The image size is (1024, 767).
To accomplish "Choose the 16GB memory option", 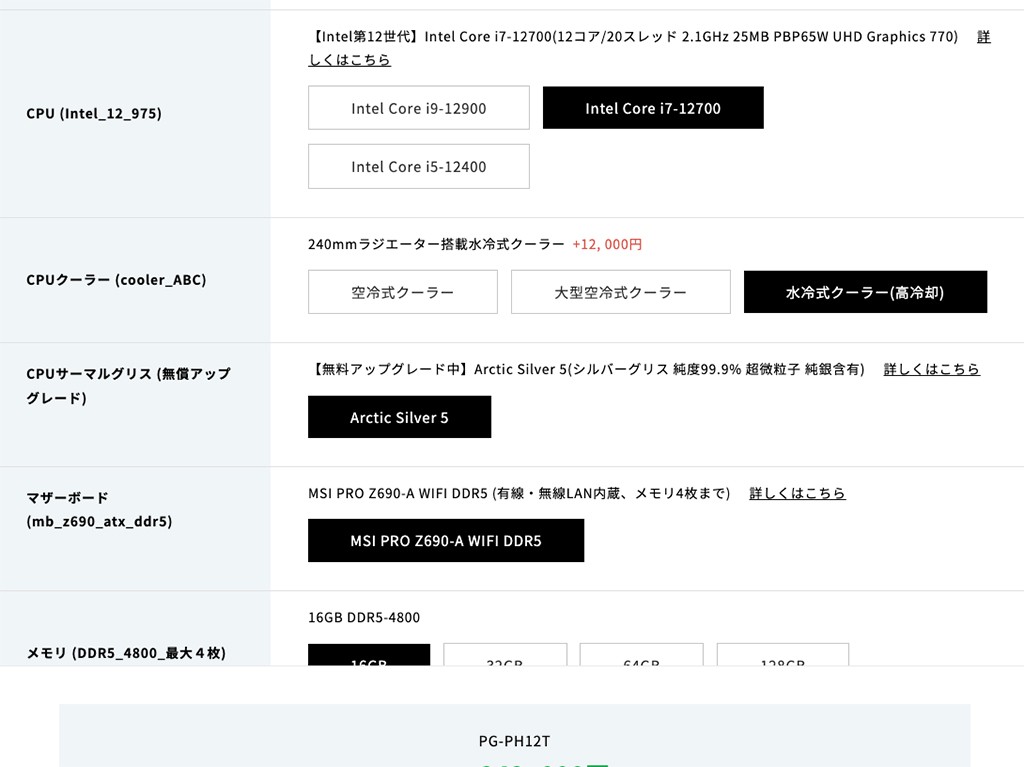I will (369, 656).
